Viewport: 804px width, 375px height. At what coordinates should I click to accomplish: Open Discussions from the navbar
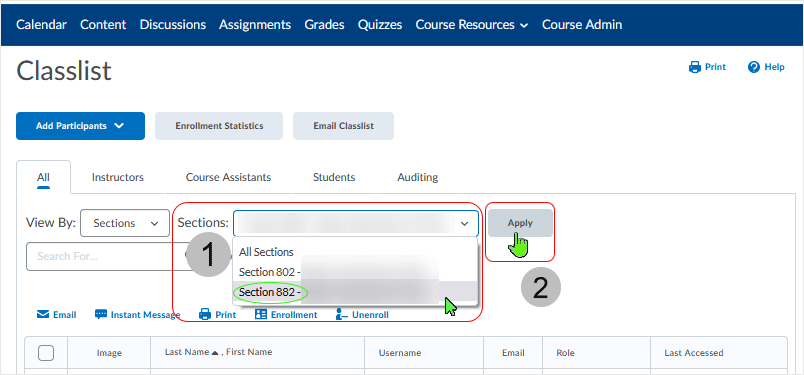coord(173,25)
